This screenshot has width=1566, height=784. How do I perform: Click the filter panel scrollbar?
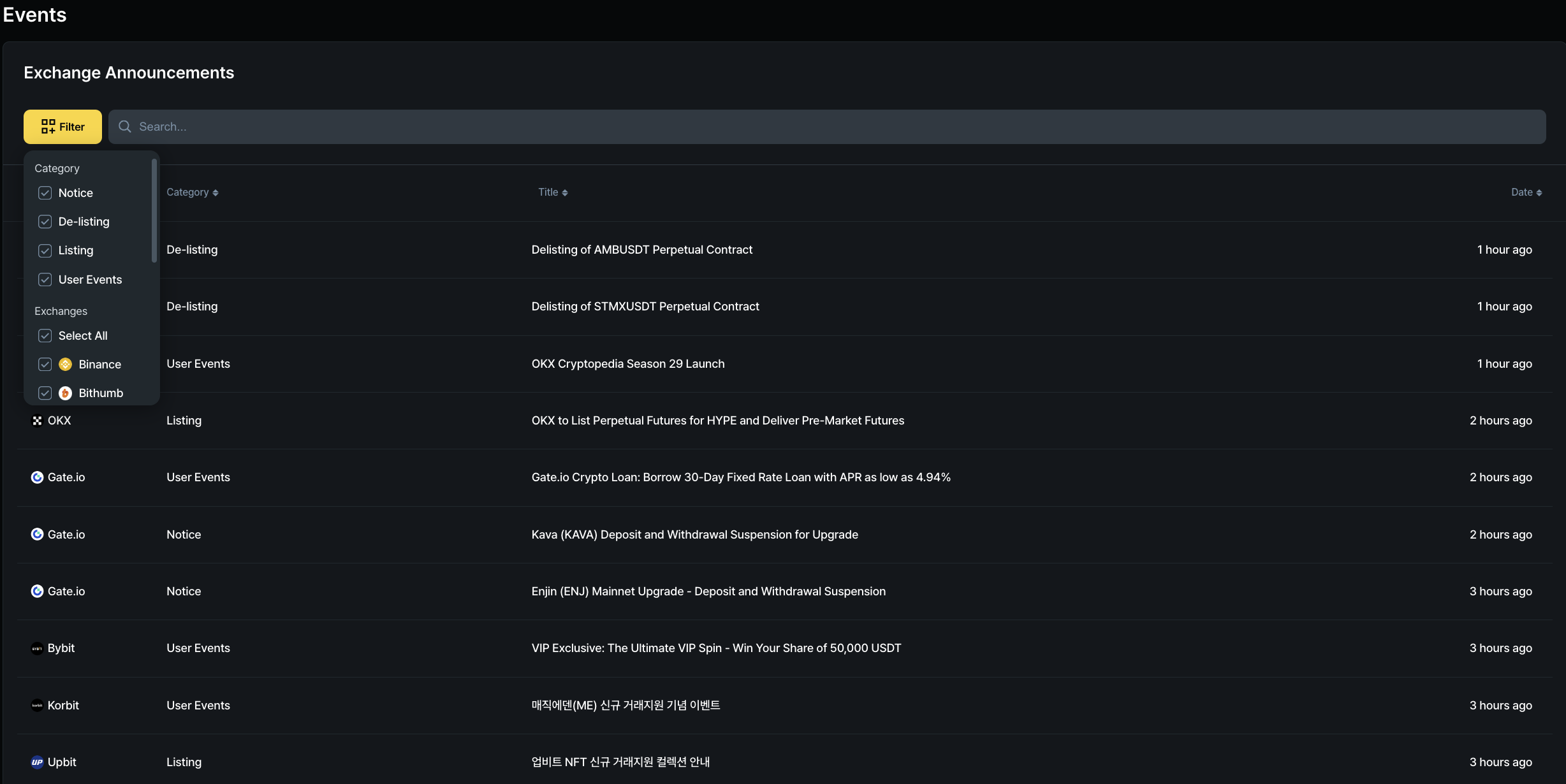click(x=154, y=210)
